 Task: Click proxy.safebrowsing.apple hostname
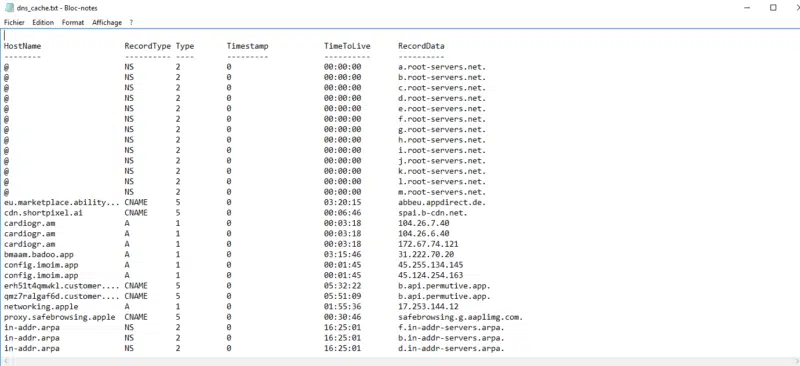pyautogui.click(x=60, y=317)
